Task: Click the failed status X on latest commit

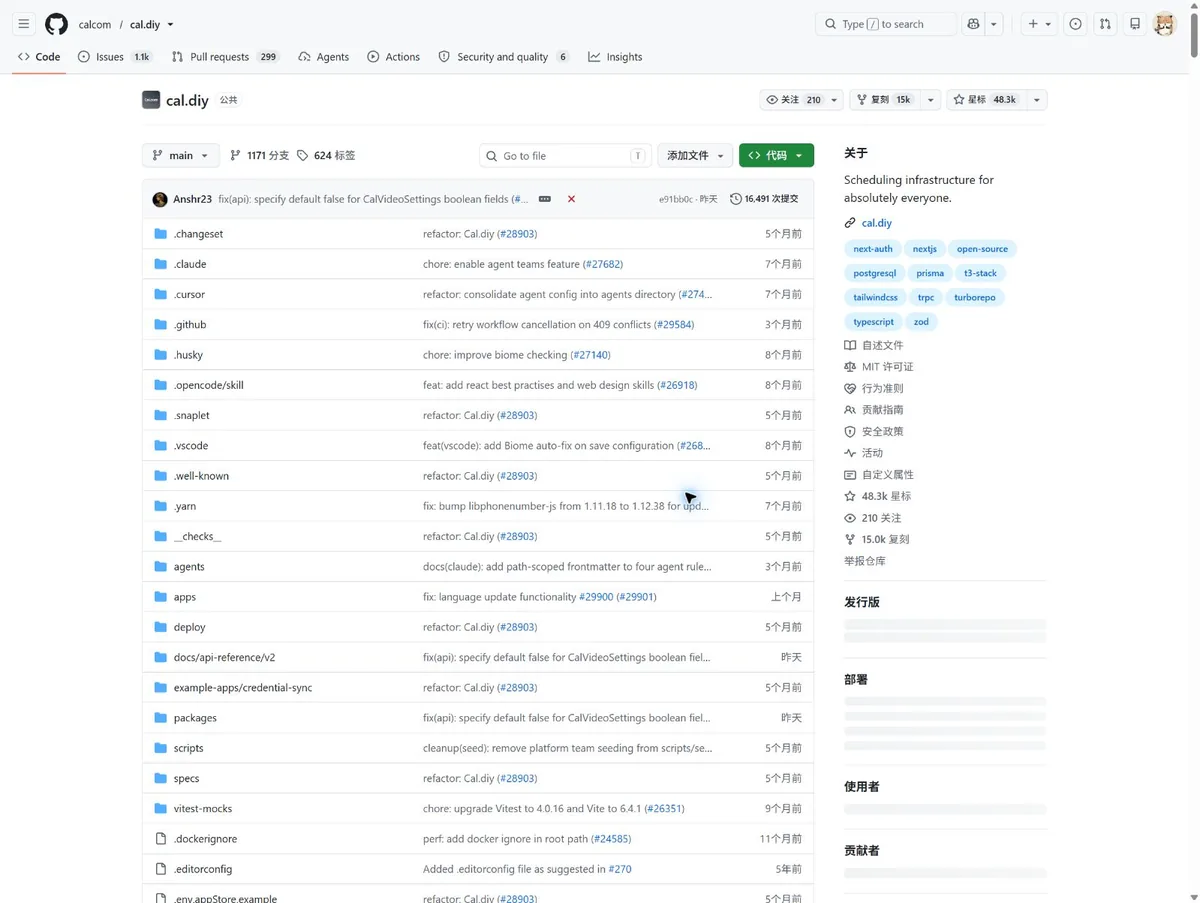Action: pyautogui.click(x=571, y=199)
